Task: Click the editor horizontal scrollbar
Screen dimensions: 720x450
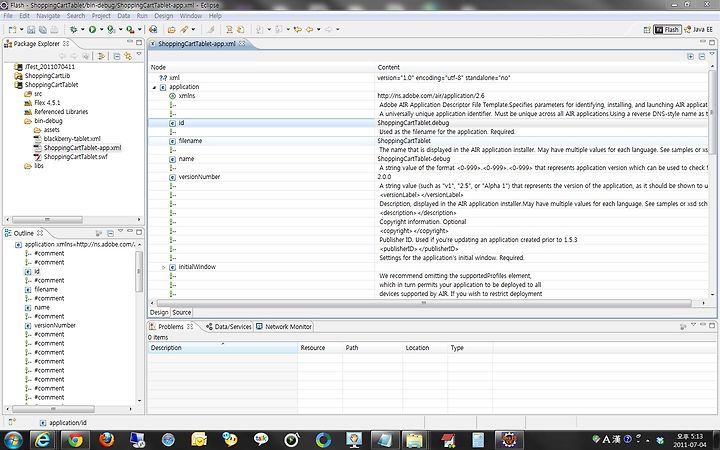Action: [424, 303]
